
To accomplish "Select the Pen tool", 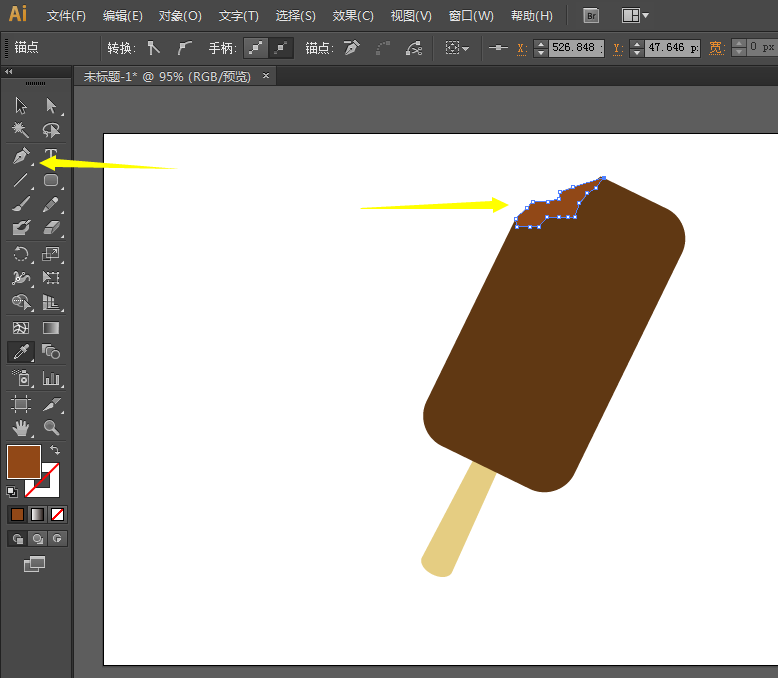I will pos(21,156).
